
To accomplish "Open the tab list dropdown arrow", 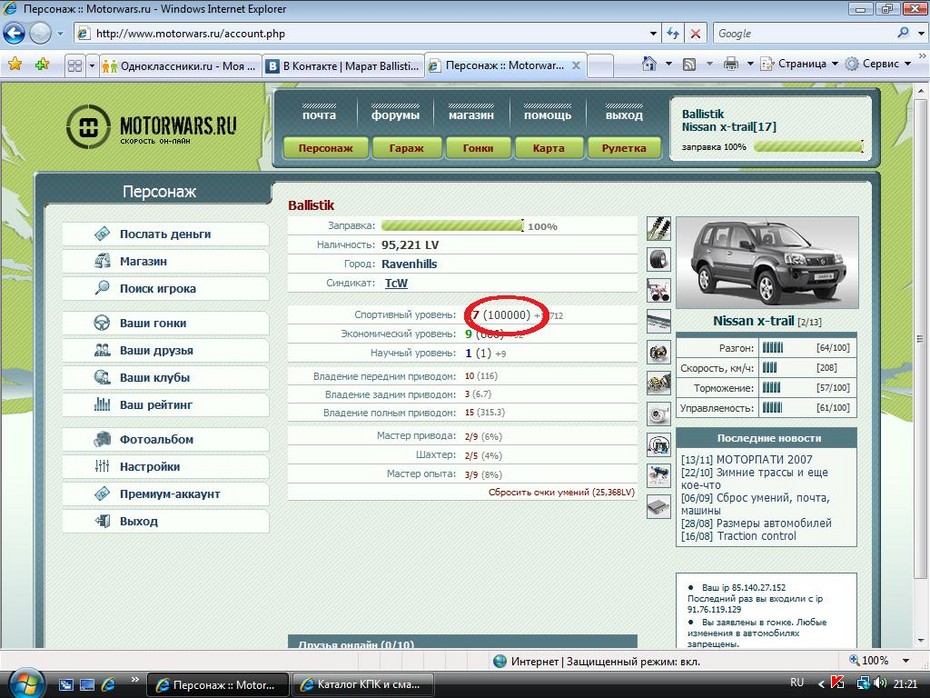I will tap(92, 65).
